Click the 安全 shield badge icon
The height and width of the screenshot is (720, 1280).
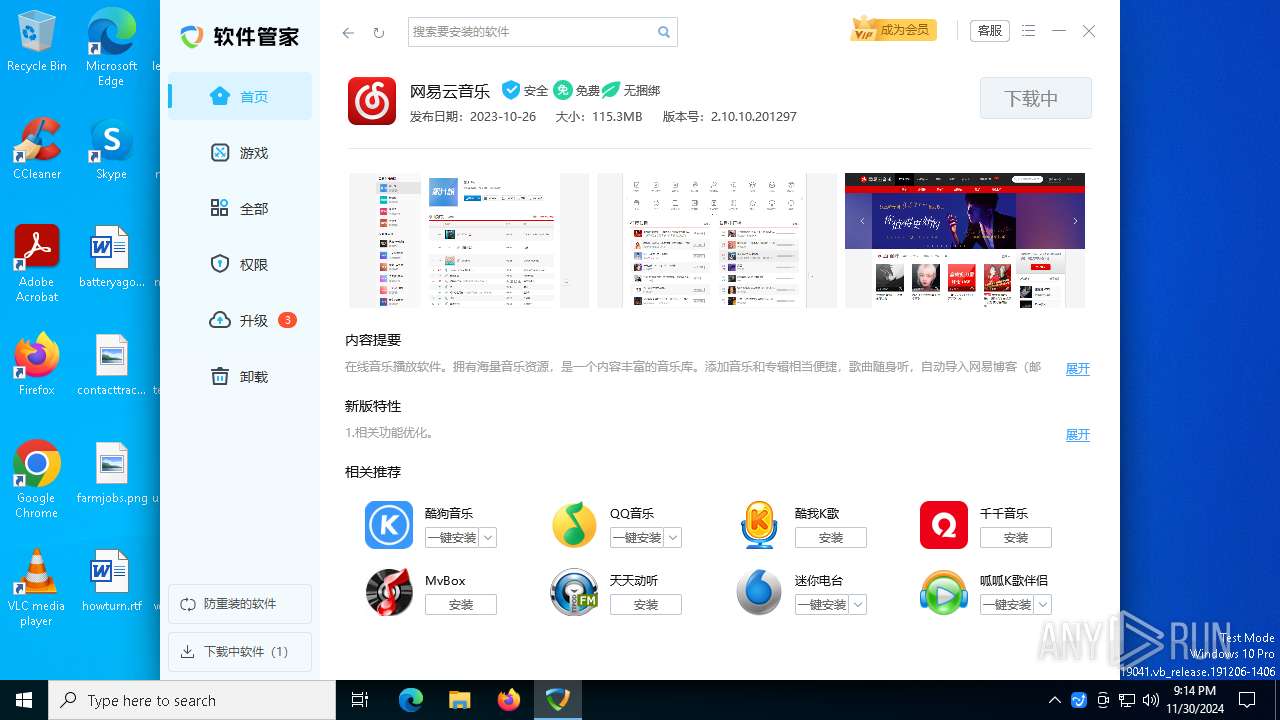pos(511,90)
